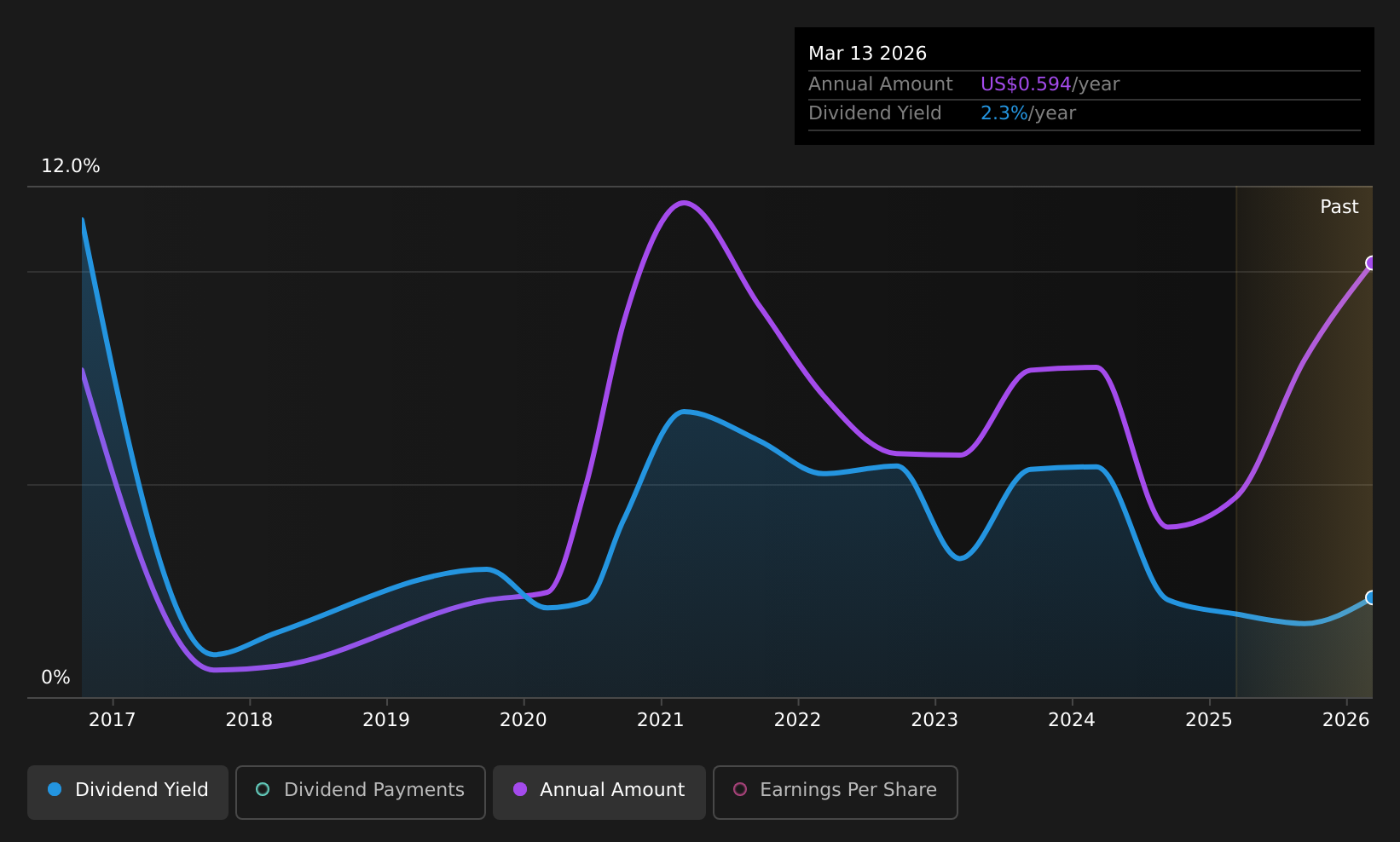Select the 2019 axis label

386,720
